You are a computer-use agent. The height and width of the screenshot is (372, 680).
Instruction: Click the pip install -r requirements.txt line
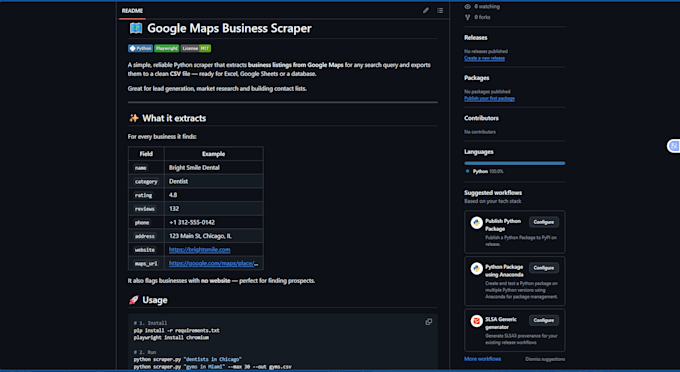(x=177, y=330)
